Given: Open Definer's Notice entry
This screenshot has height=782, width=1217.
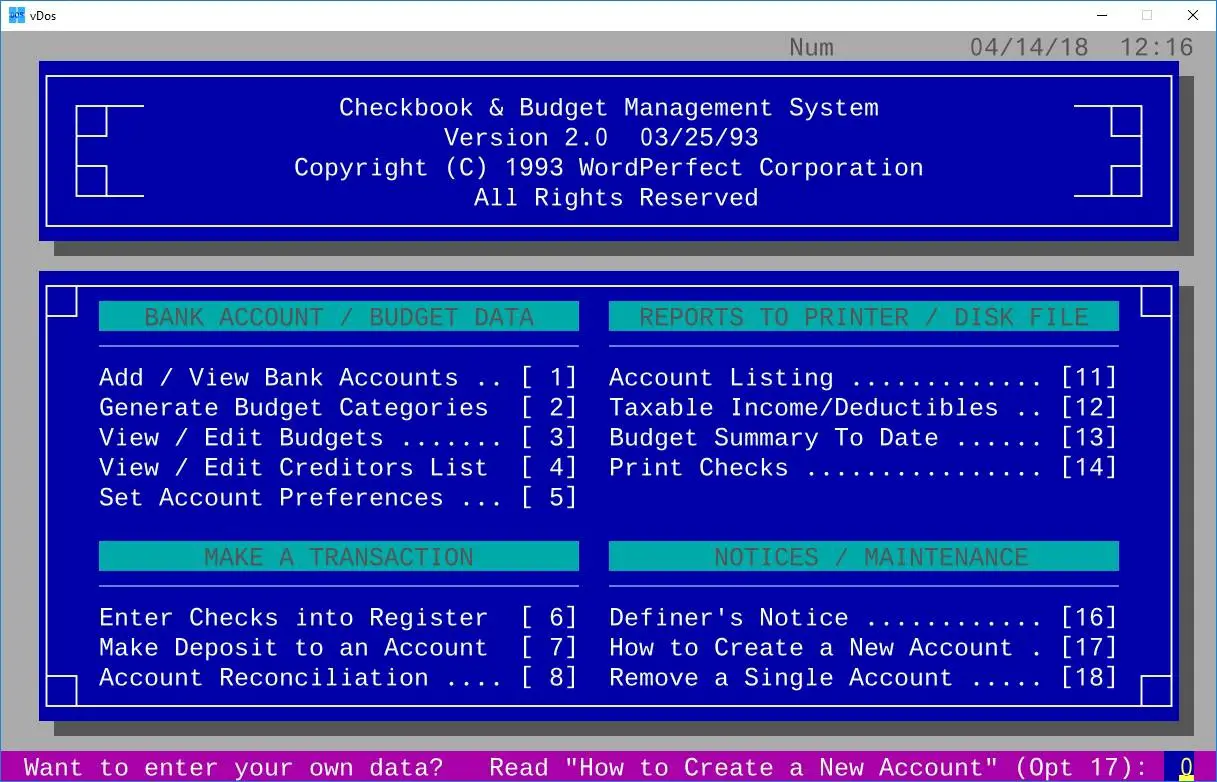Looking at the screenshot, I should point(863,618).
